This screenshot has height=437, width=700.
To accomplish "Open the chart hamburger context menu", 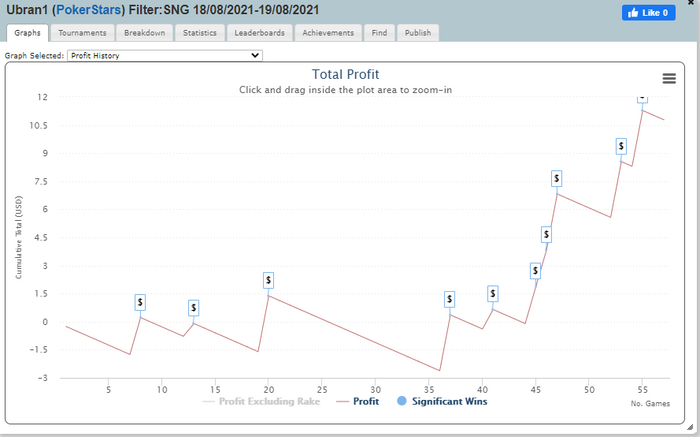I will tap(668, 79).
